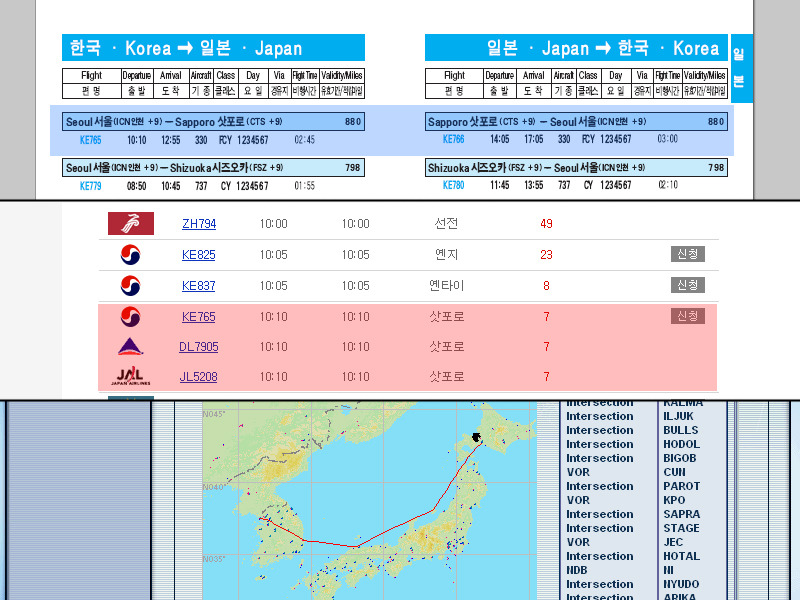The image size is (800, 600).
Task: Open flight link DL7905
Action: click(198, 347)
